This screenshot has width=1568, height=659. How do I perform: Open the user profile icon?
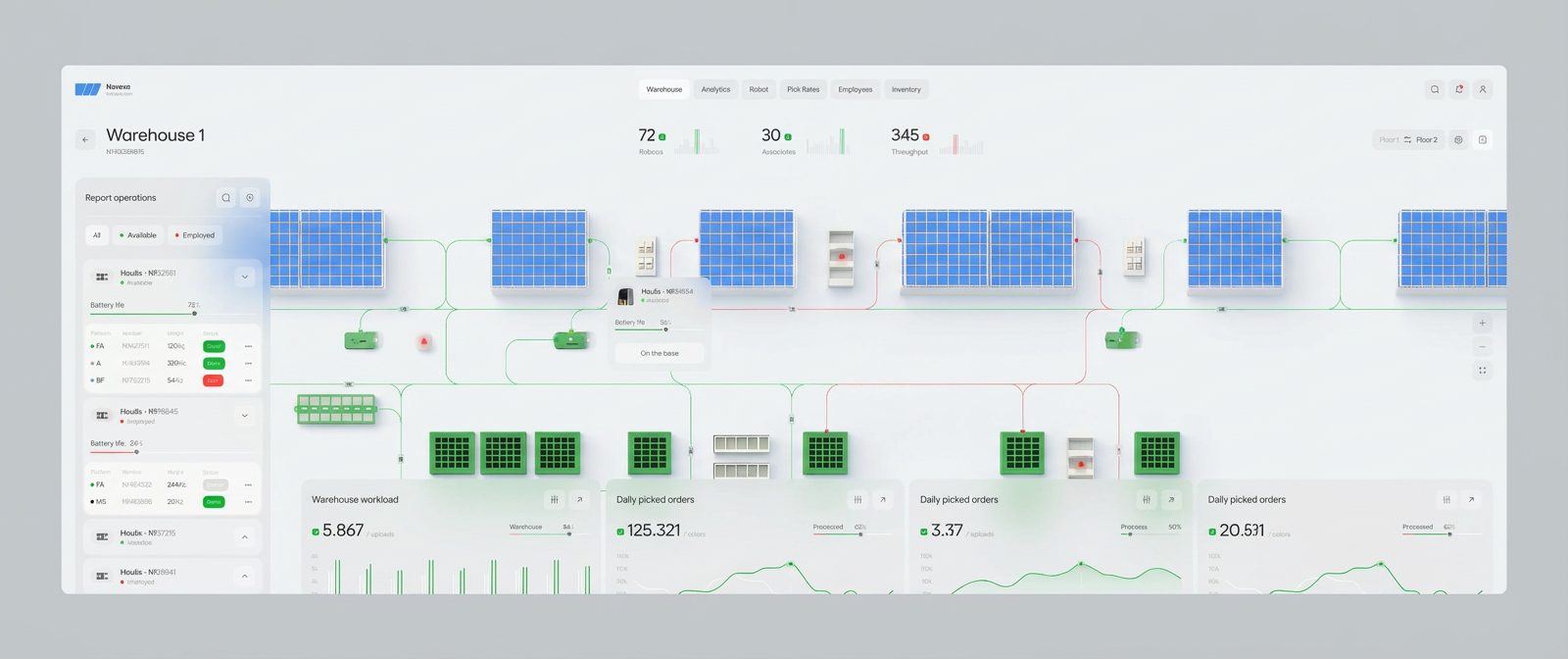tap(1483, 89)
